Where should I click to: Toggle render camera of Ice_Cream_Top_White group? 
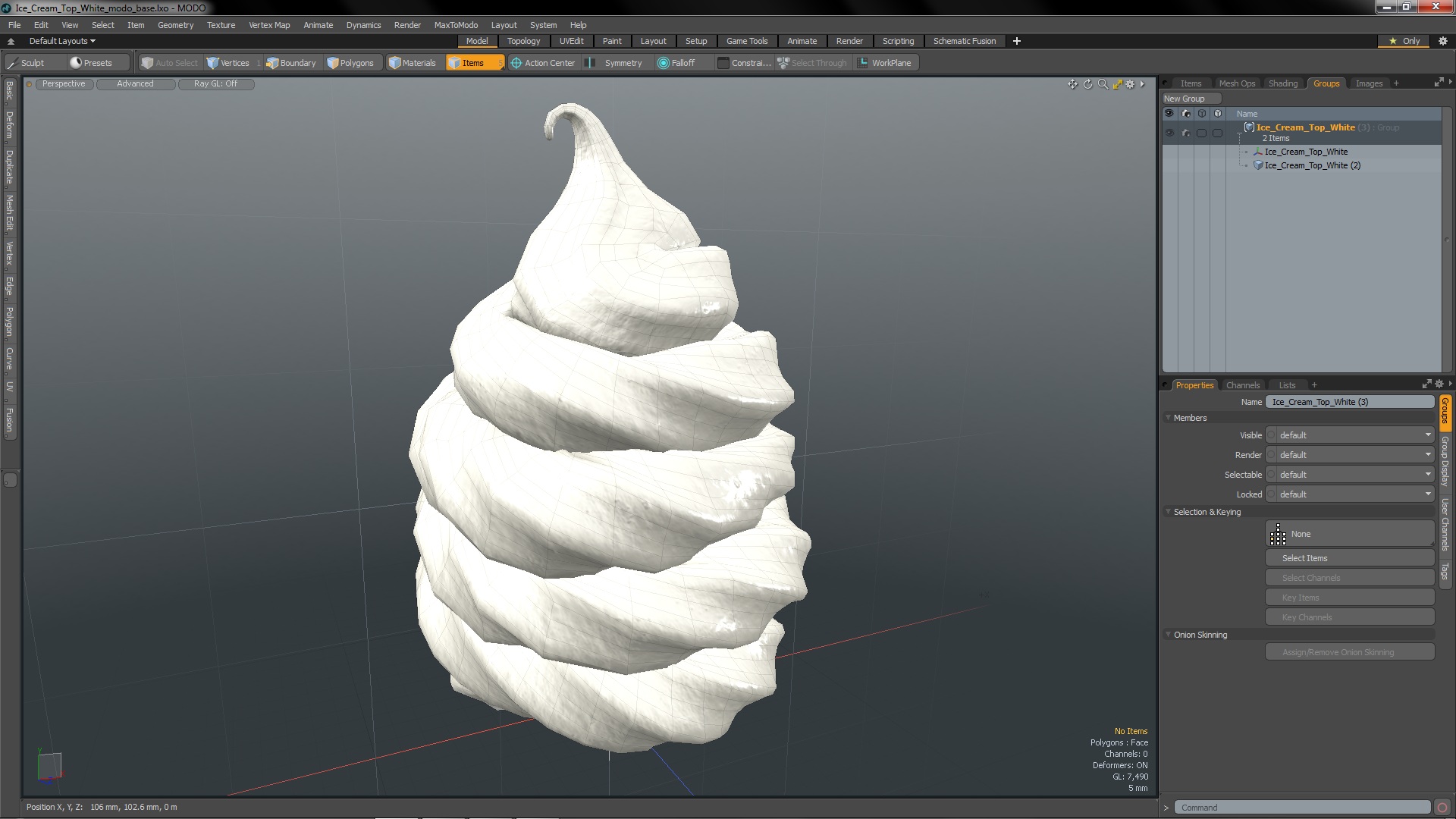(x=1186, y=133)
